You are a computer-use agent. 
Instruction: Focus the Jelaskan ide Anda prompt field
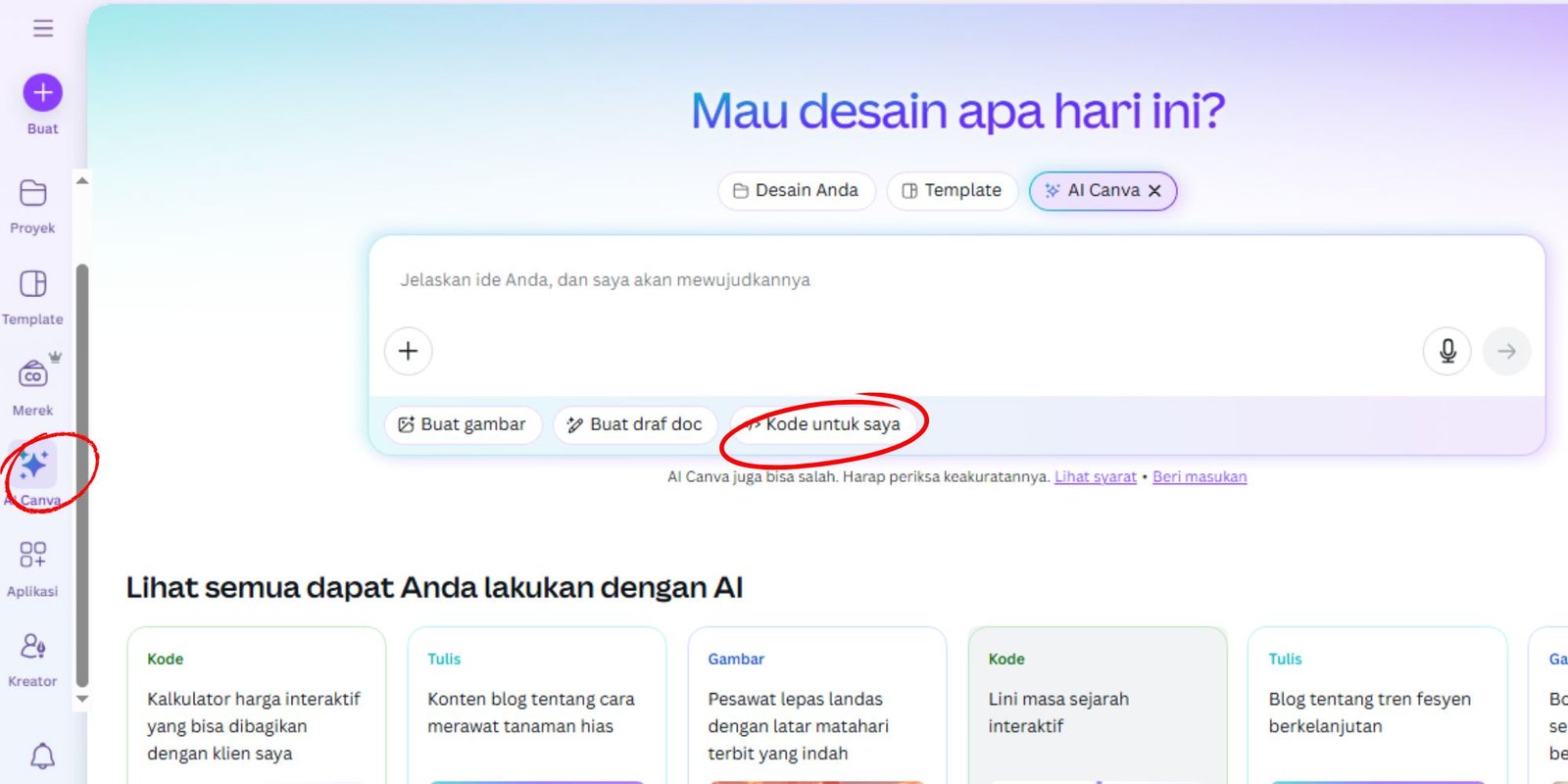tap(956, 280)
